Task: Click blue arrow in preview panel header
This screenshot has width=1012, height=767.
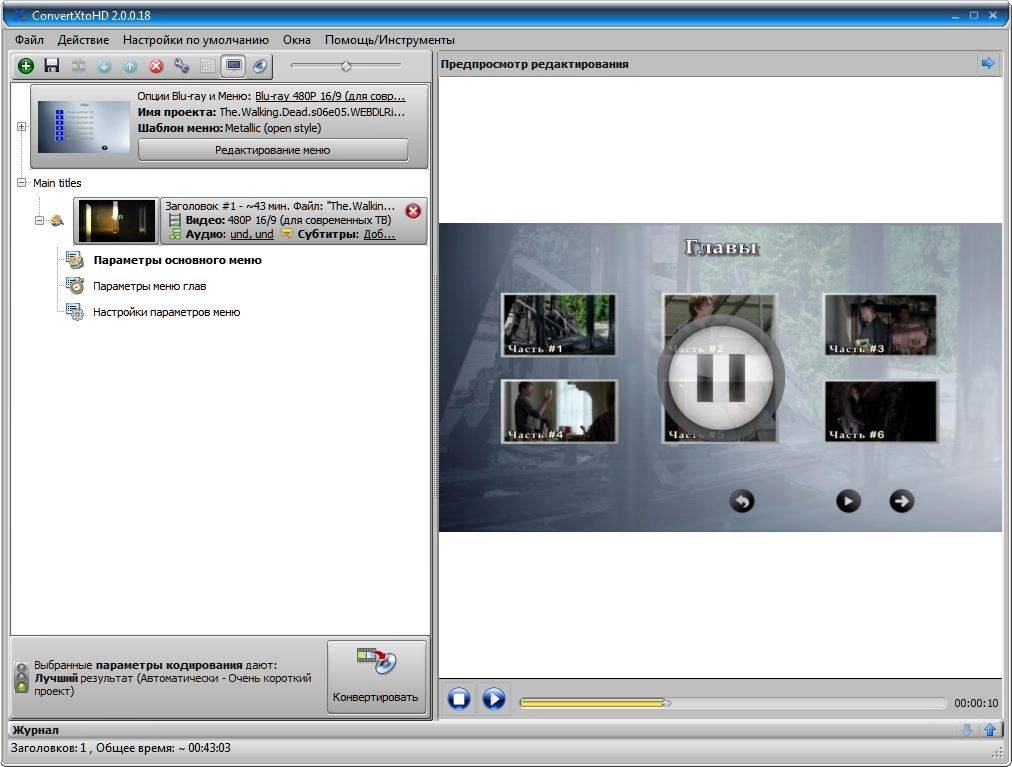Action: tap(987, 63)
